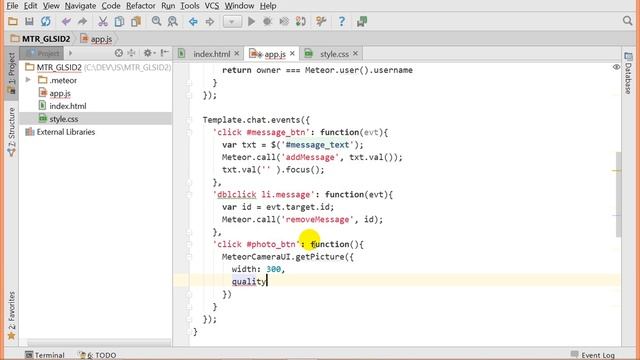Hide the Project panel with pin icon
This screenshot has height=360, width=640.
(x=164, y=53)
